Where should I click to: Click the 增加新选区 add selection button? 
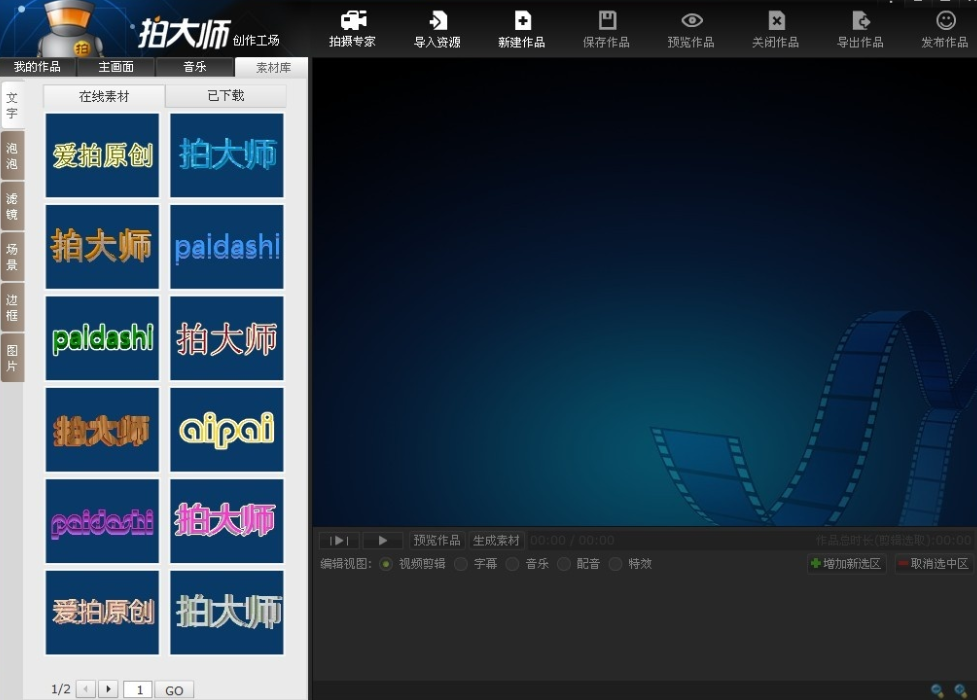[846, 563]
